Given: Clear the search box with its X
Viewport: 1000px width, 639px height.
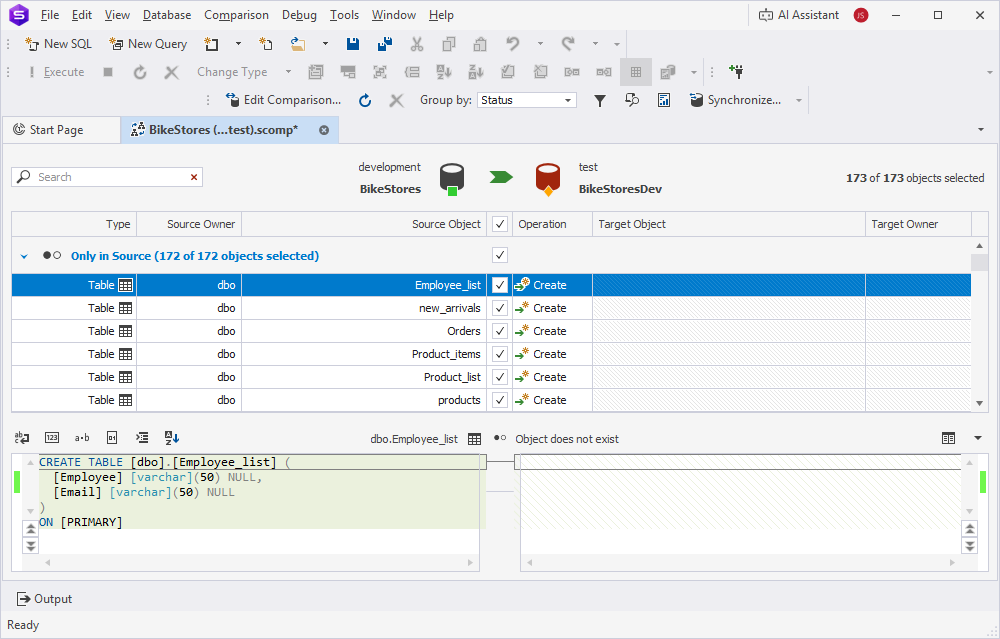Looking at the screenshot, I should click(193, 176).
